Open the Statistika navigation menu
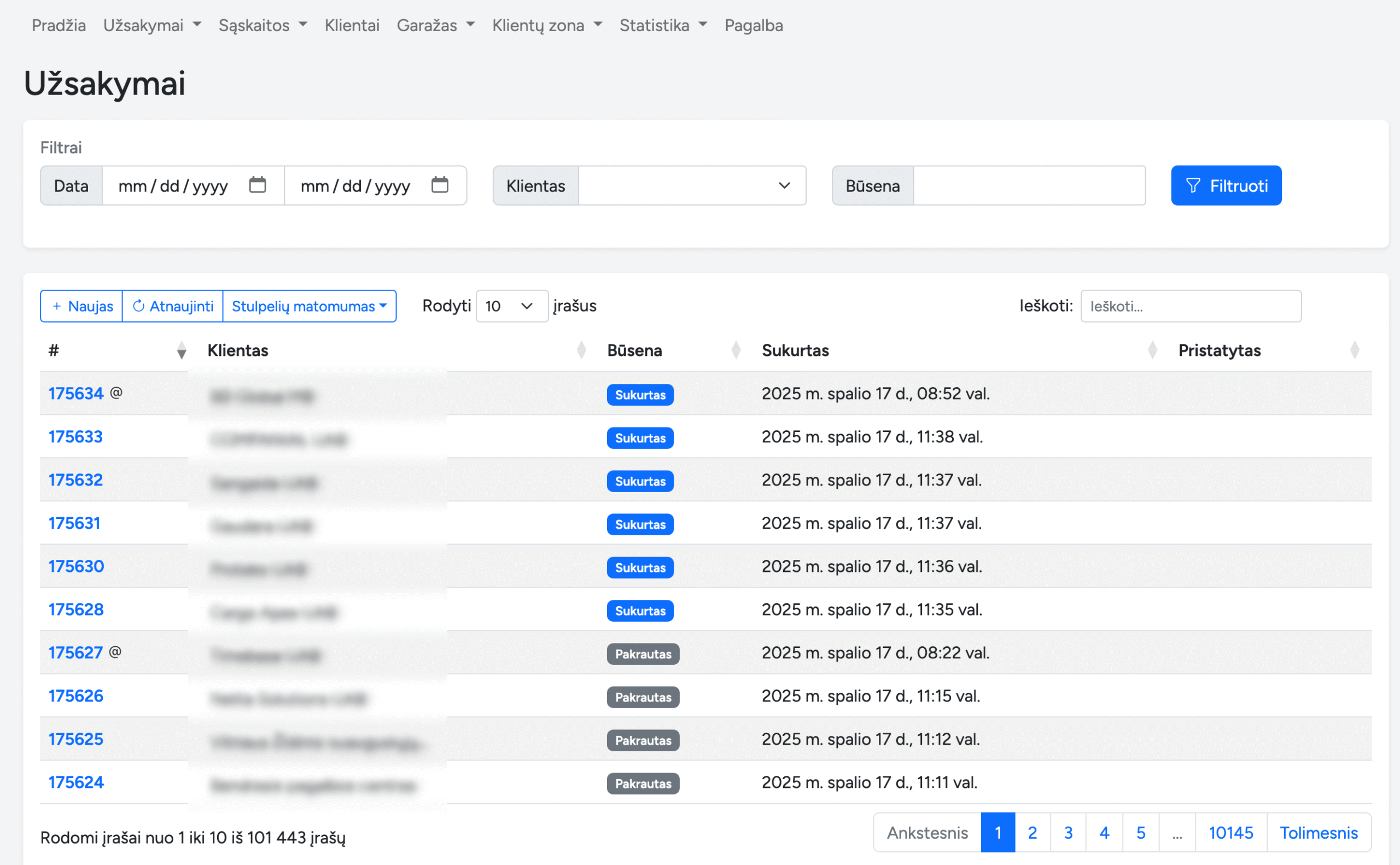The height and width of the screenshot is (865, 1400). click(663, 25)
